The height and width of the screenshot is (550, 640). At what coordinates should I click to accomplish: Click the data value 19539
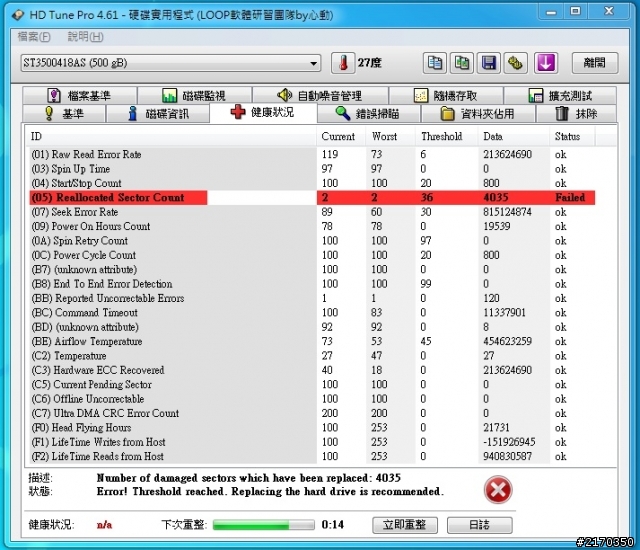(497, 226)
